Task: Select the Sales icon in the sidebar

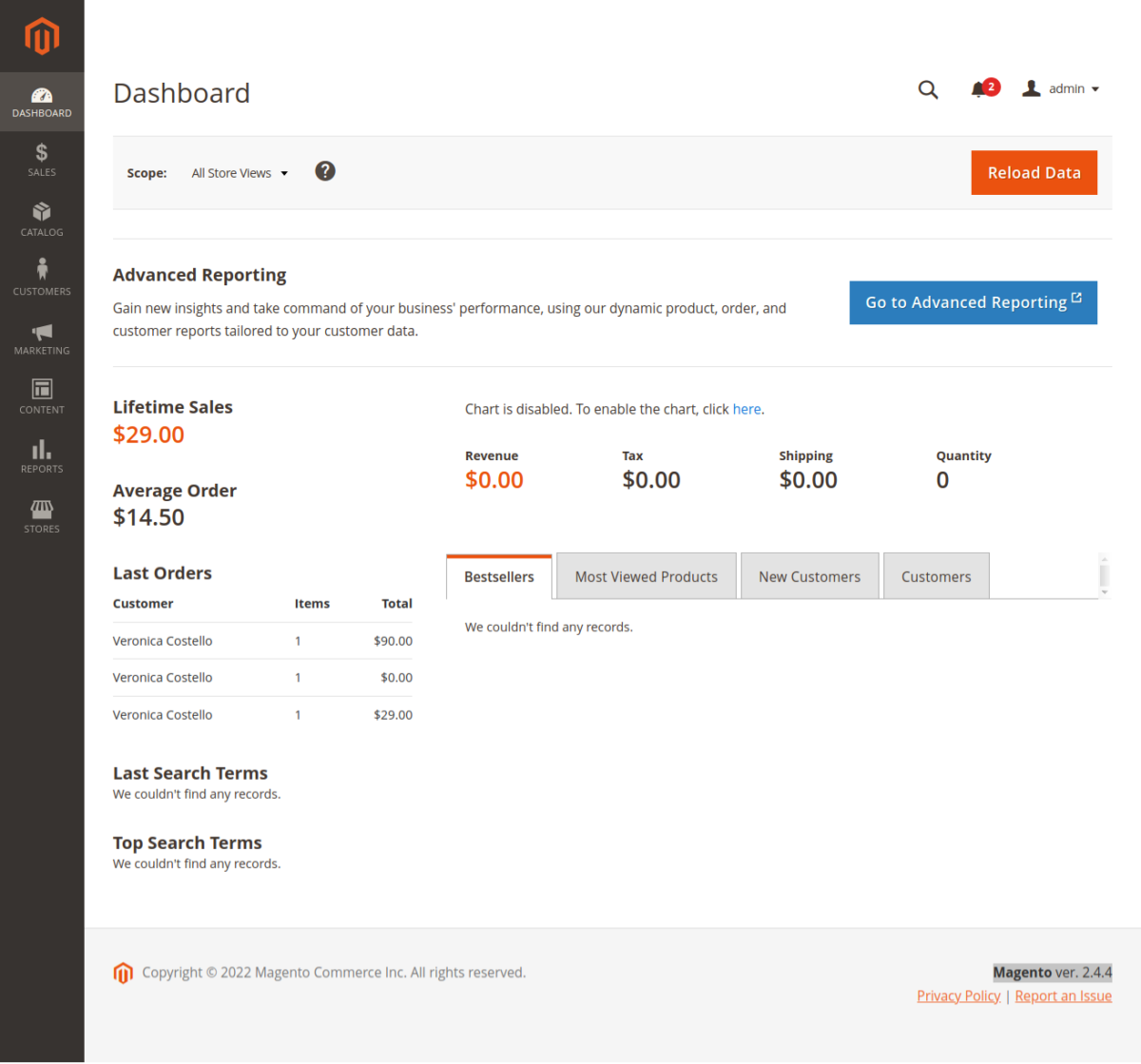Action: 41,159
